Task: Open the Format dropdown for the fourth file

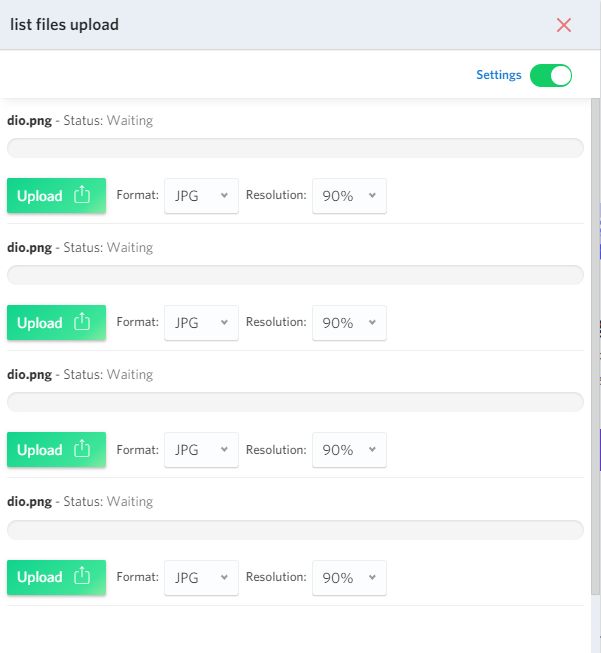Action: pos(201,578)
